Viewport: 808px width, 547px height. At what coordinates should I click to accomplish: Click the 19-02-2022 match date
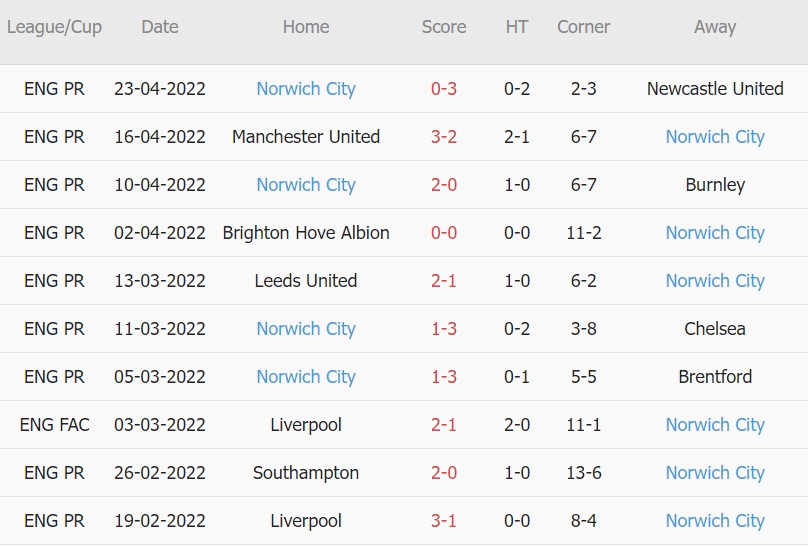[160, 521]
